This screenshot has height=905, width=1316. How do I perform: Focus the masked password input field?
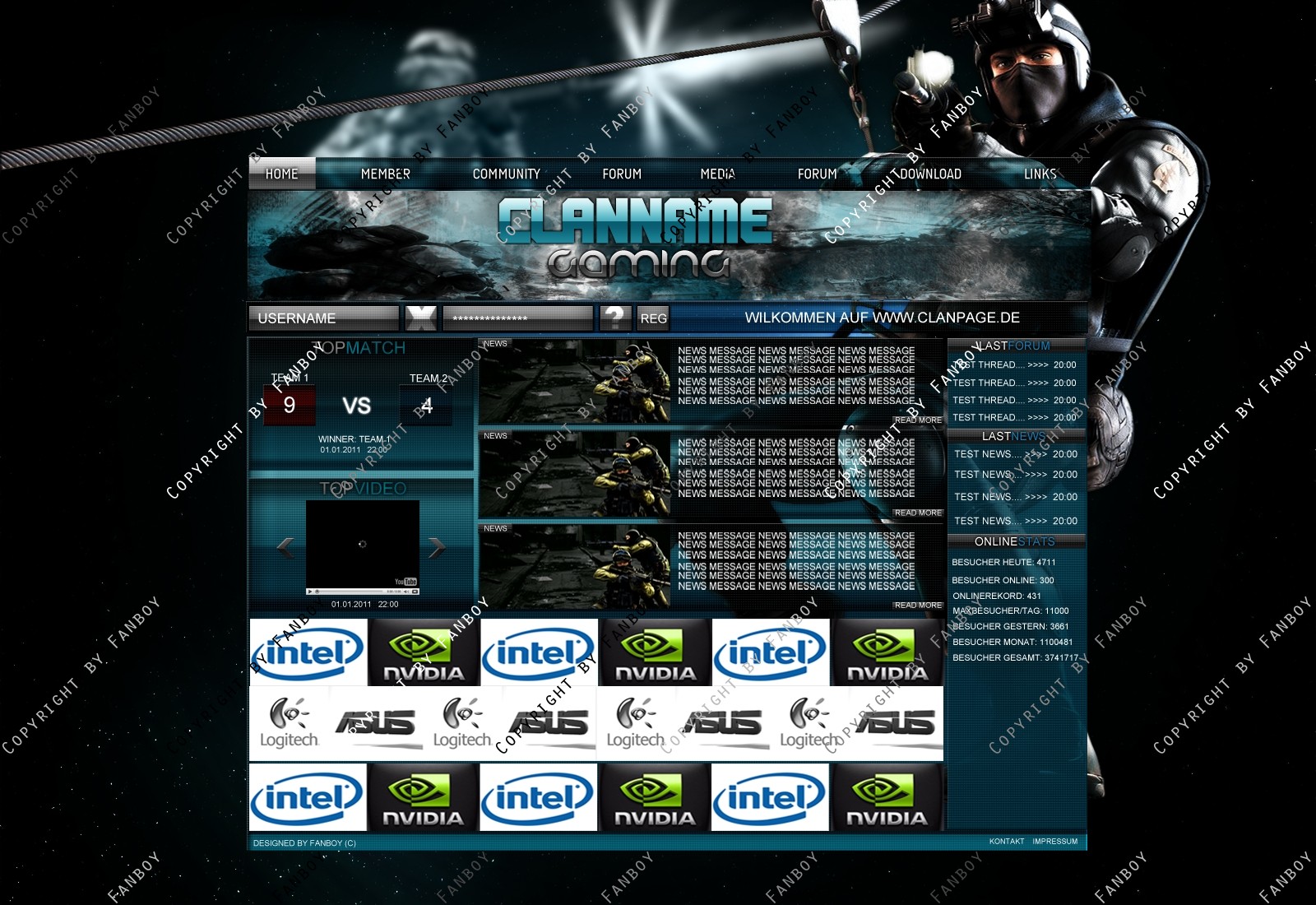tap(517, 318)
